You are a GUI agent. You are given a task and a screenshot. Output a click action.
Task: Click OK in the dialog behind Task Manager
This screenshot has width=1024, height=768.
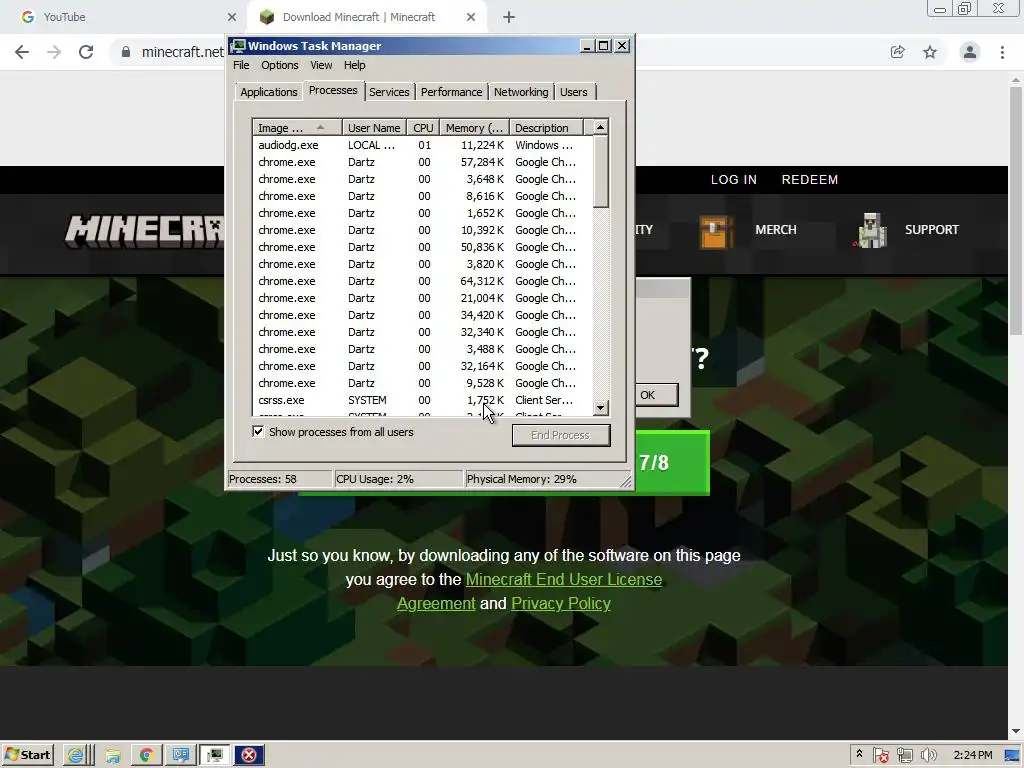coord(656,395)
